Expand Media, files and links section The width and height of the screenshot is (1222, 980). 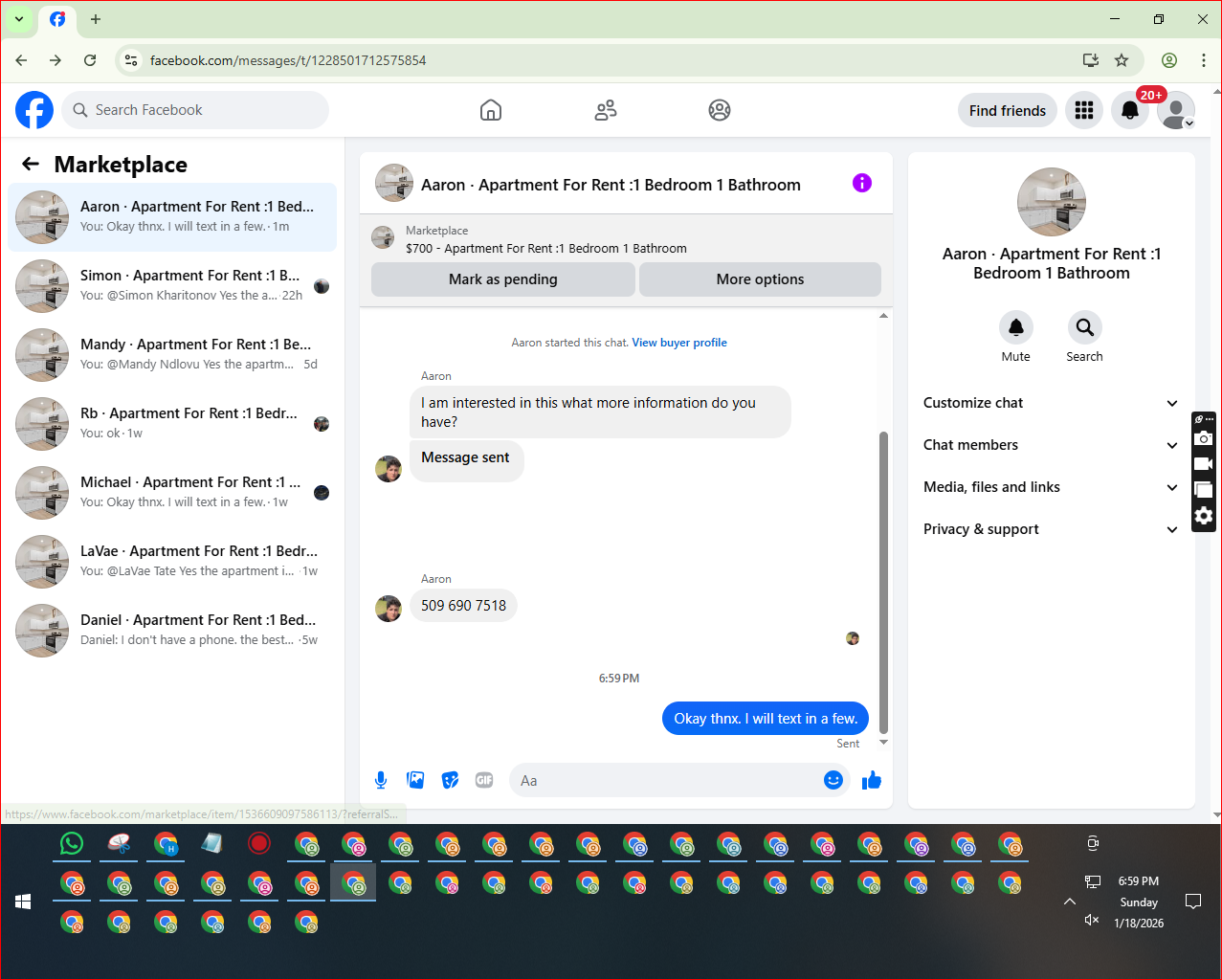[x=1051, y=487]
